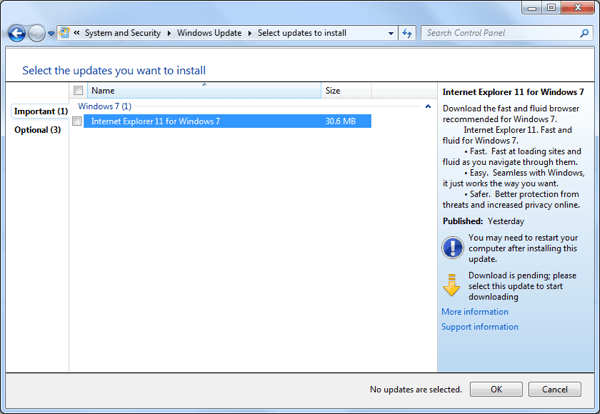Toggle the select-all checkbox in header

pos(78,90)
